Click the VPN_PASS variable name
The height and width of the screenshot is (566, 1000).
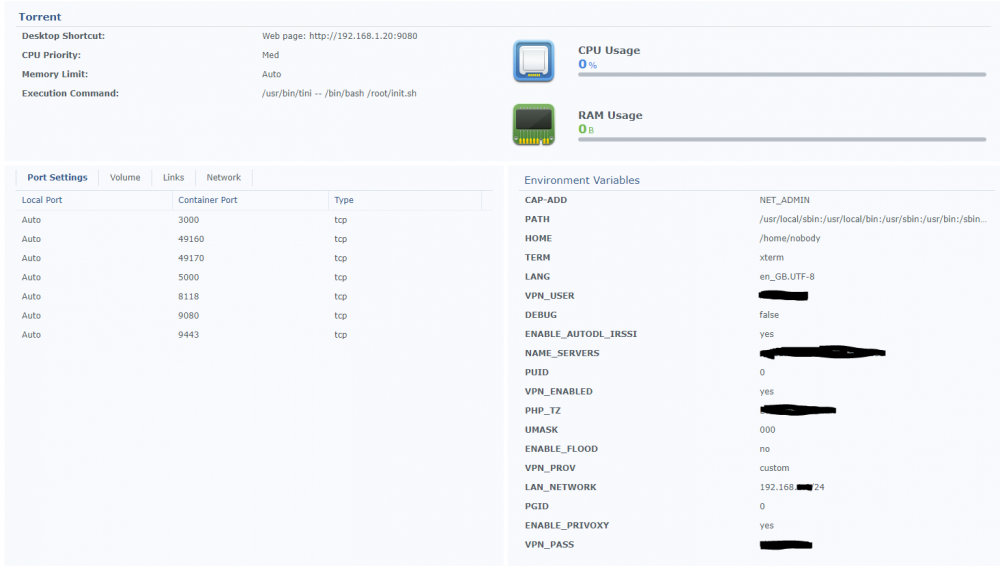(549, 544)
